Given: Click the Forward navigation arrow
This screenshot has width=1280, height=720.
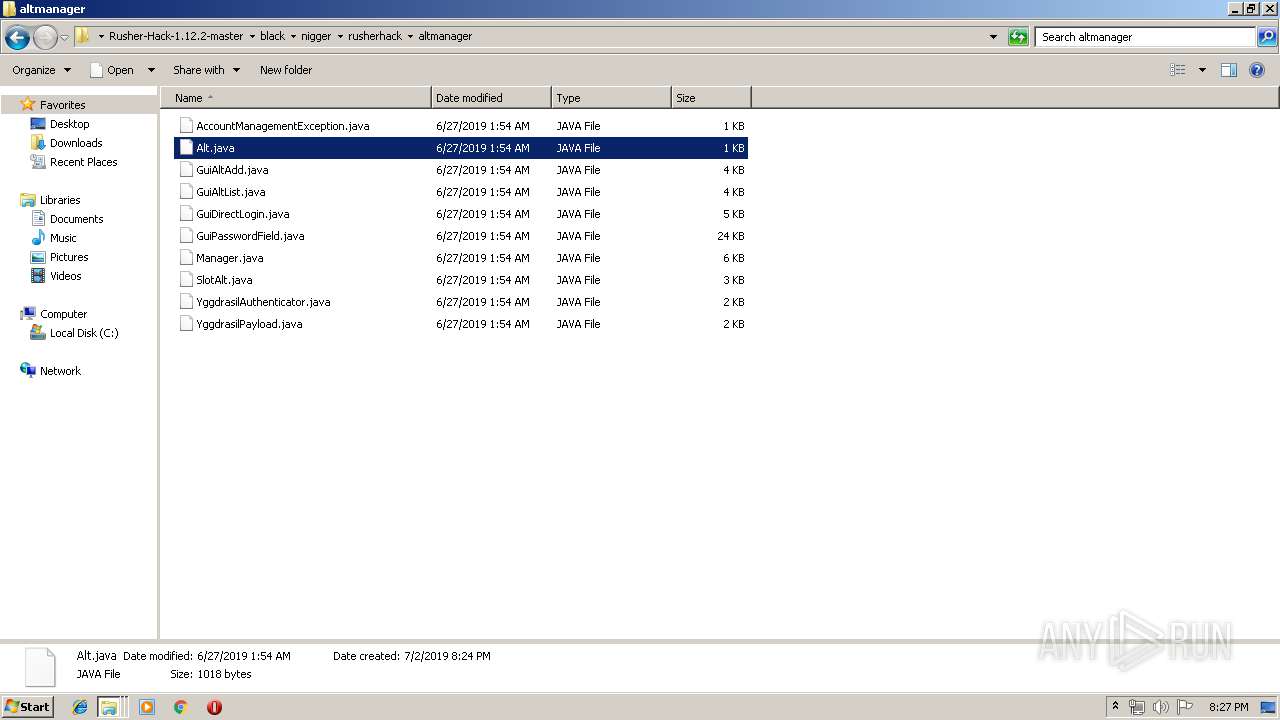Looking at the screenshot, I should pos(45,38).
